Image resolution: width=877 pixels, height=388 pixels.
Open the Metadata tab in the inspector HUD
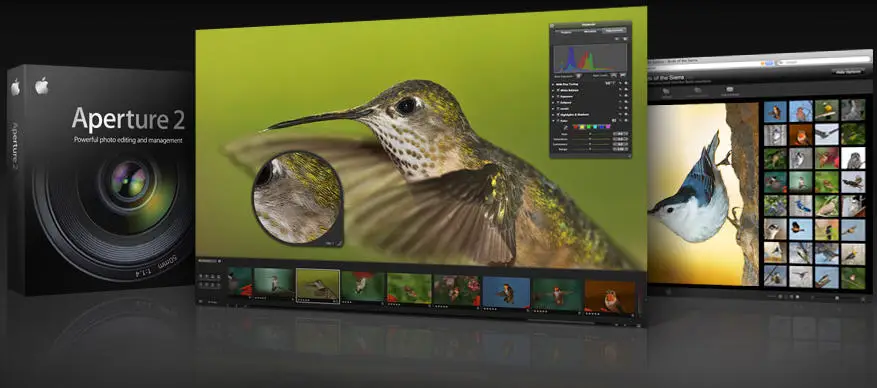590,31
